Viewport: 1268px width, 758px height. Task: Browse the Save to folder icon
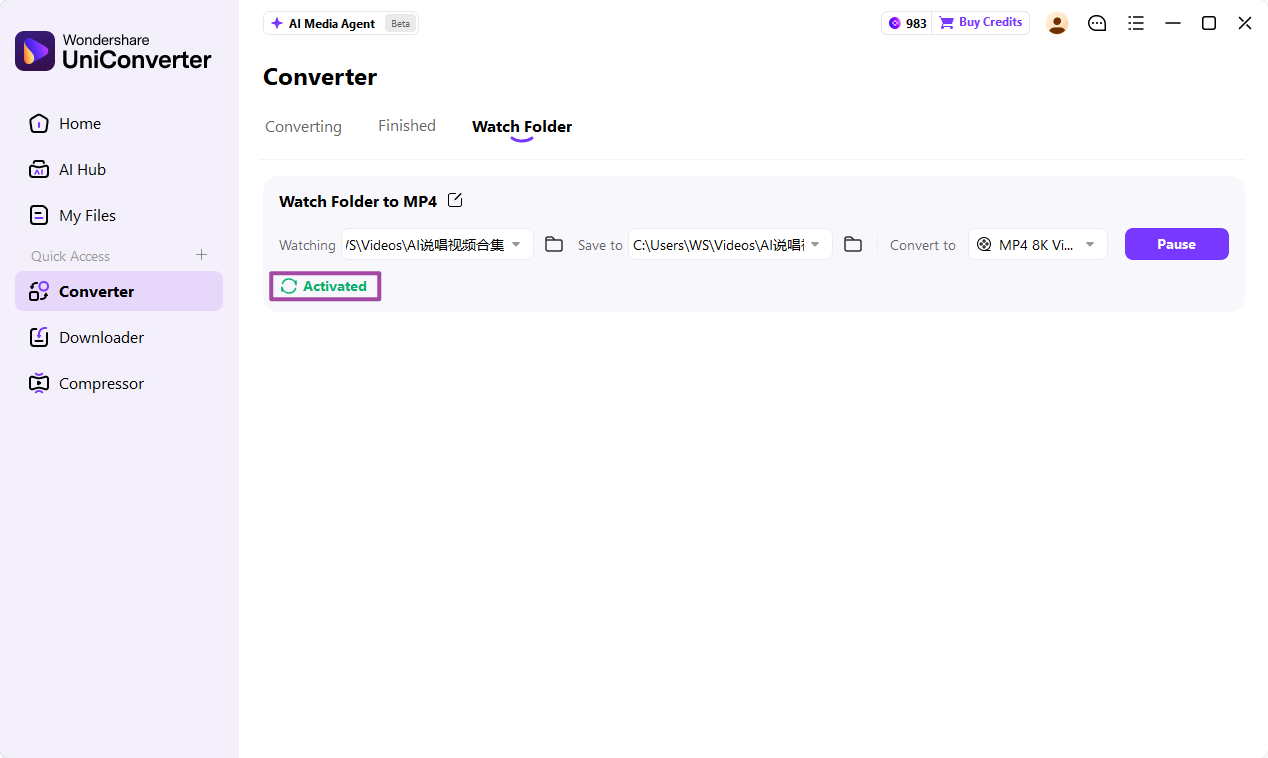[853, 245]
